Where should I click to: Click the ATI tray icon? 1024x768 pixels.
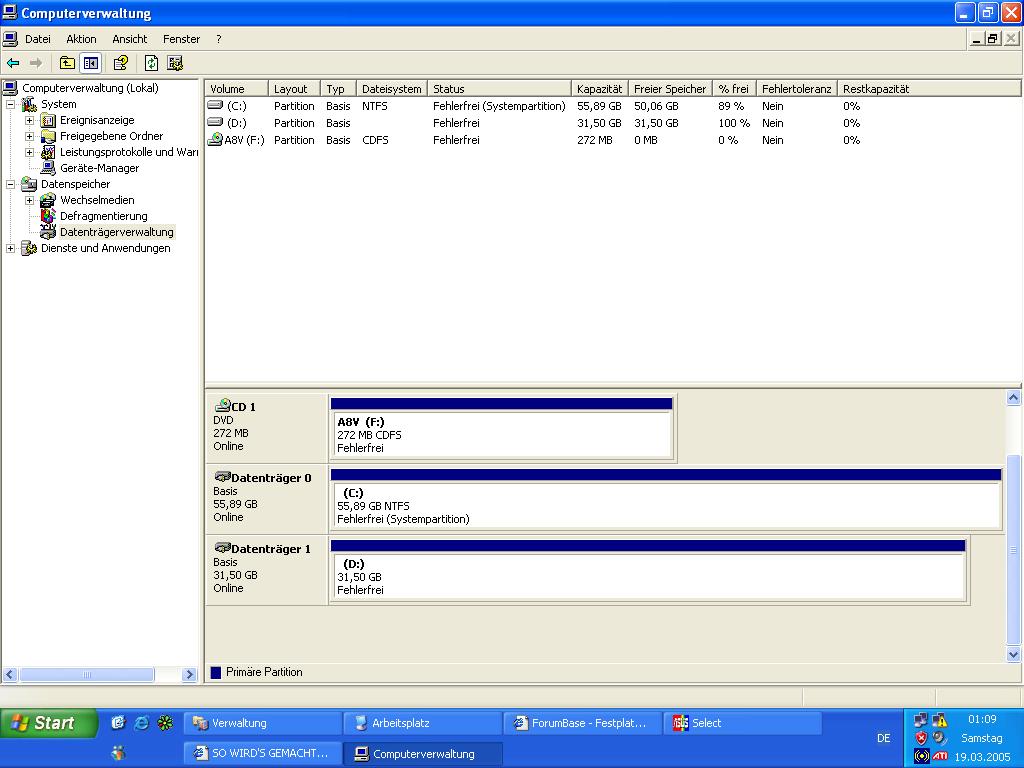pyautogui.click(x=940, y=756)
